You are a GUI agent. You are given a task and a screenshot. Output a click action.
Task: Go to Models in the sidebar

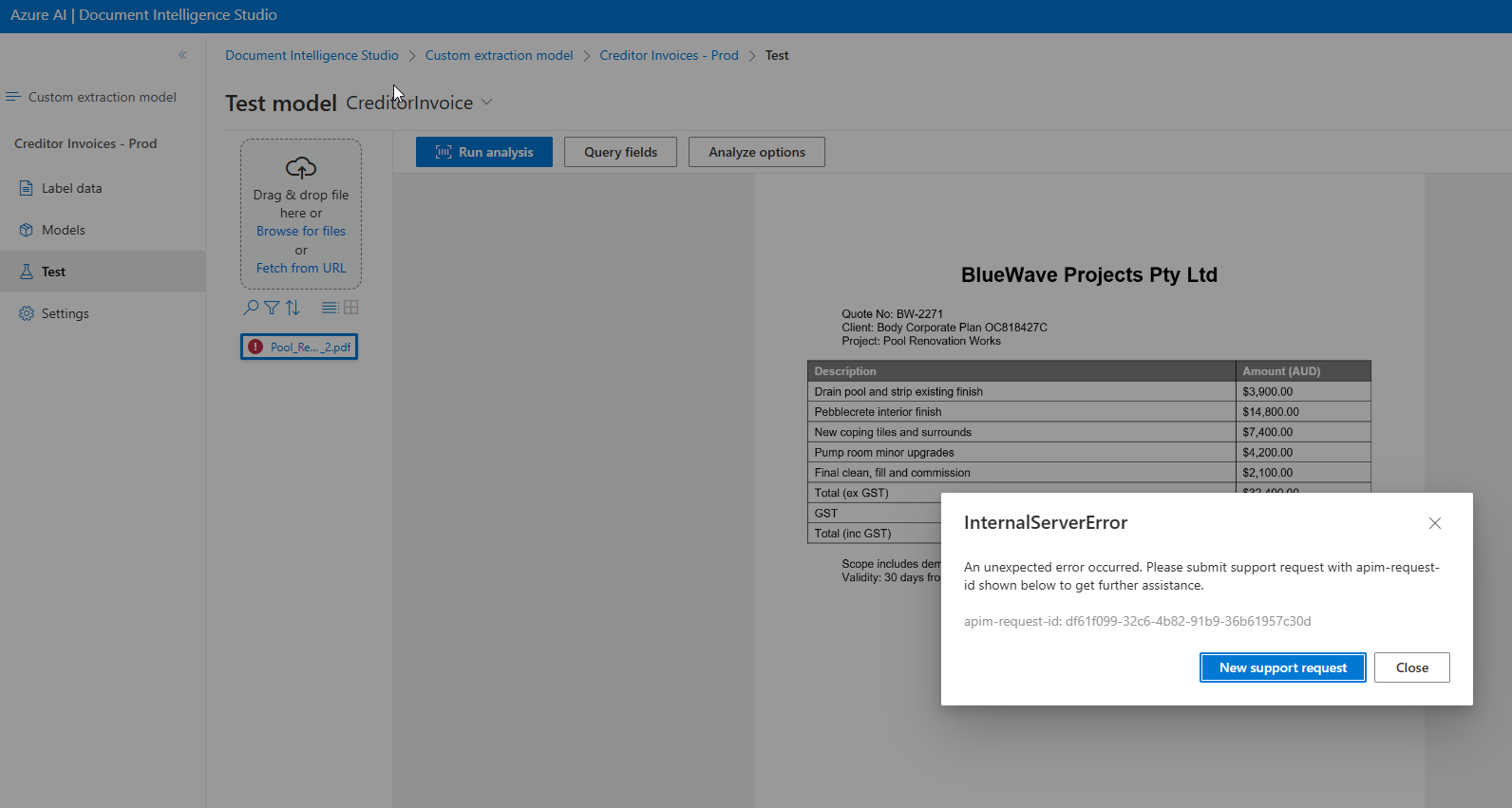103,230
